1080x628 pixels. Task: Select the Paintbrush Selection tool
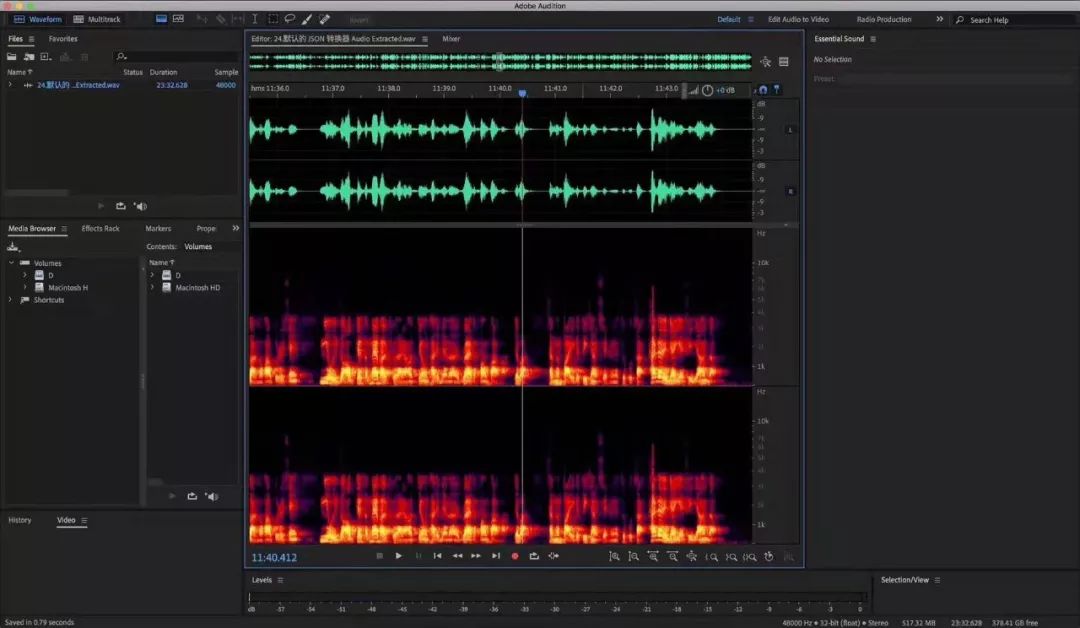coord(306,19)
